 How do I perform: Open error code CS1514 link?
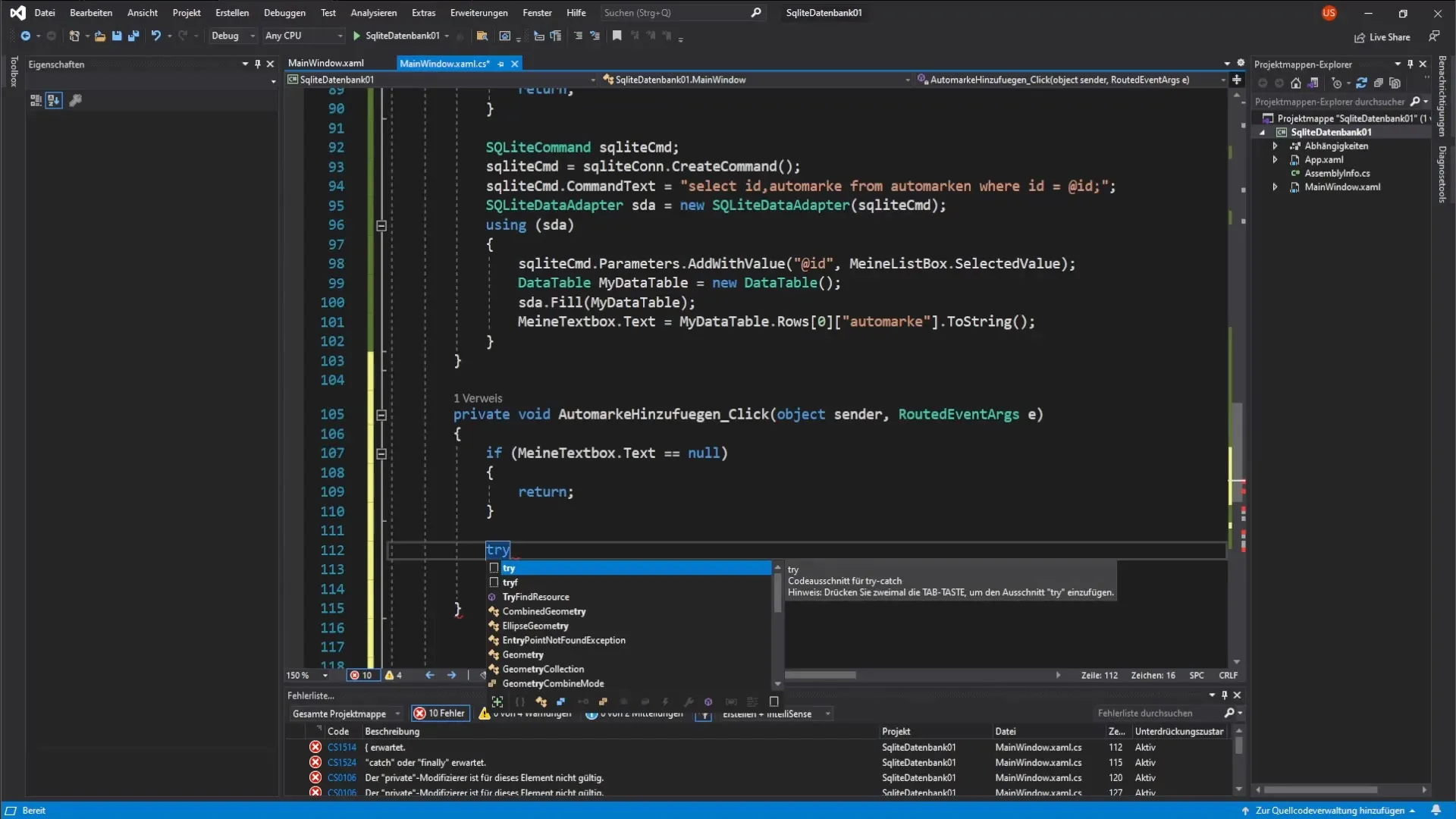coord(342,748)
